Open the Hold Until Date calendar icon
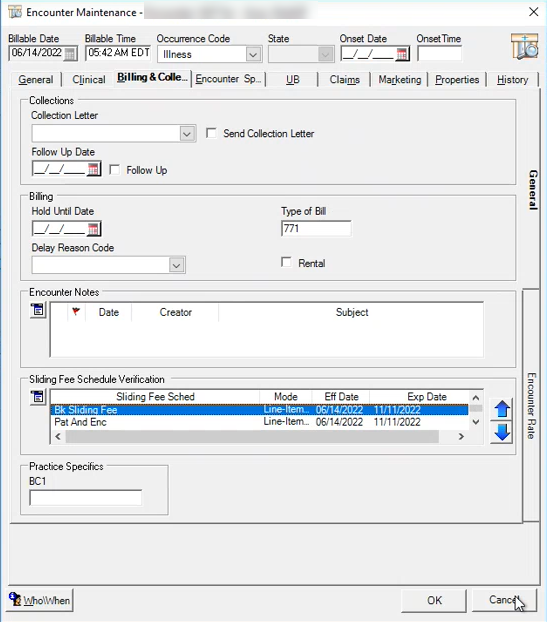 93,229
